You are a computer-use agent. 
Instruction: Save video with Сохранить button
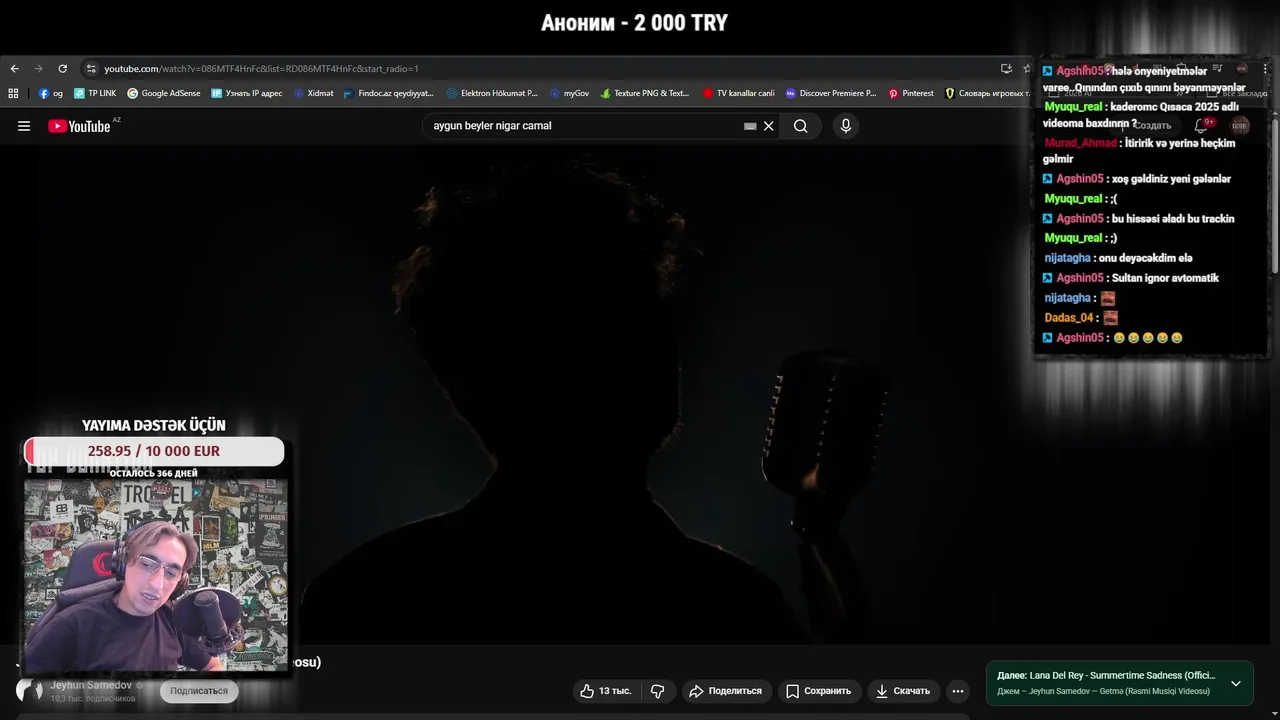[818, 691]
